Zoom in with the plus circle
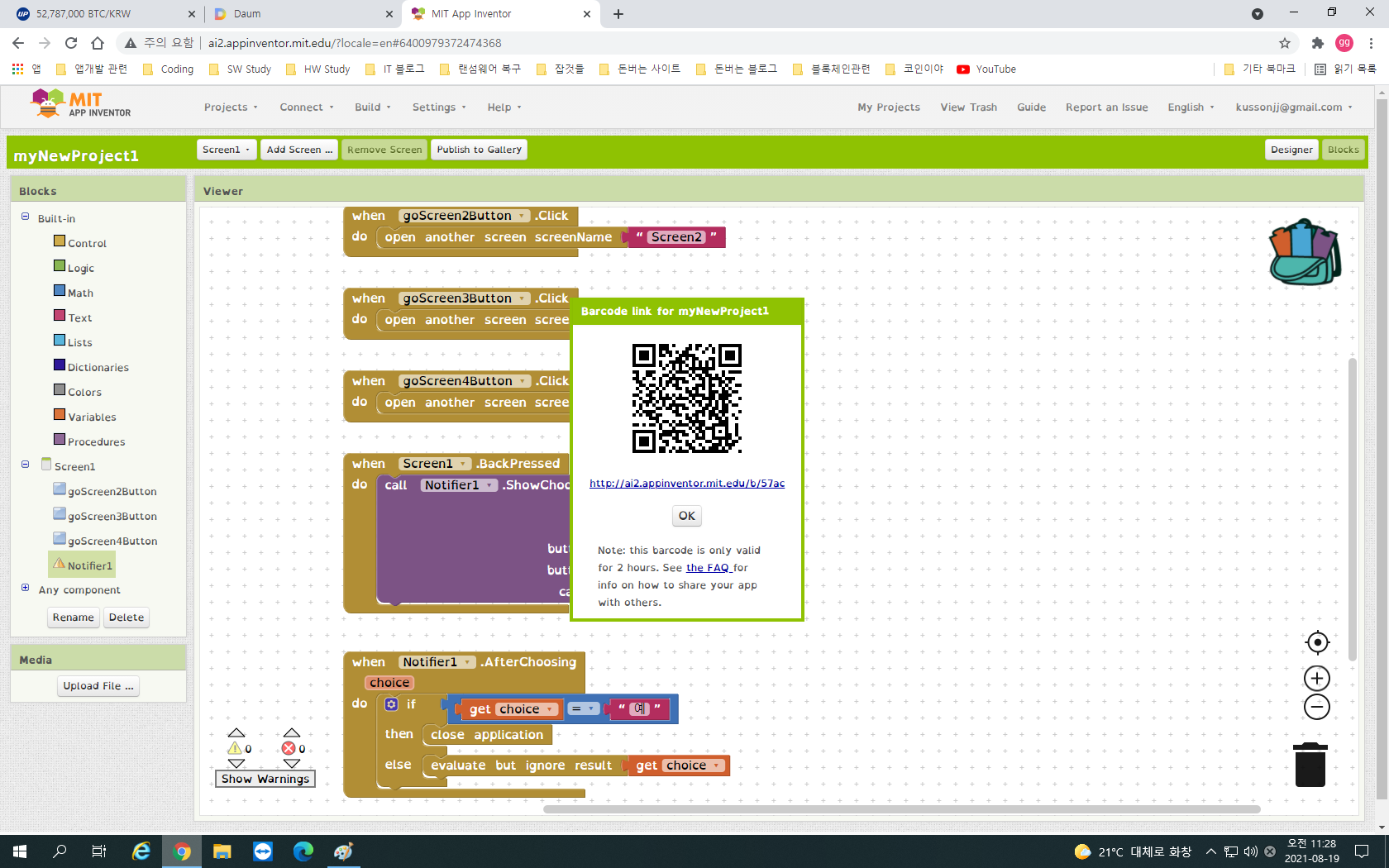This screenshot has width=1389, height=868. point(1317,679)
